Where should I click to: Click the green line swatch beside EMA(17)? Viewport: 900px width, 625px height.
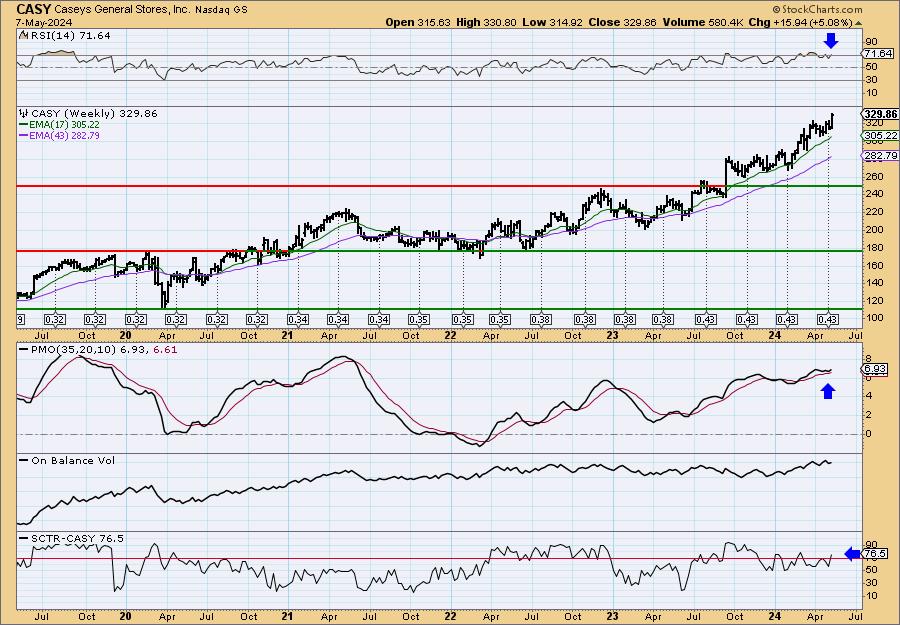[x=24, y=125]
